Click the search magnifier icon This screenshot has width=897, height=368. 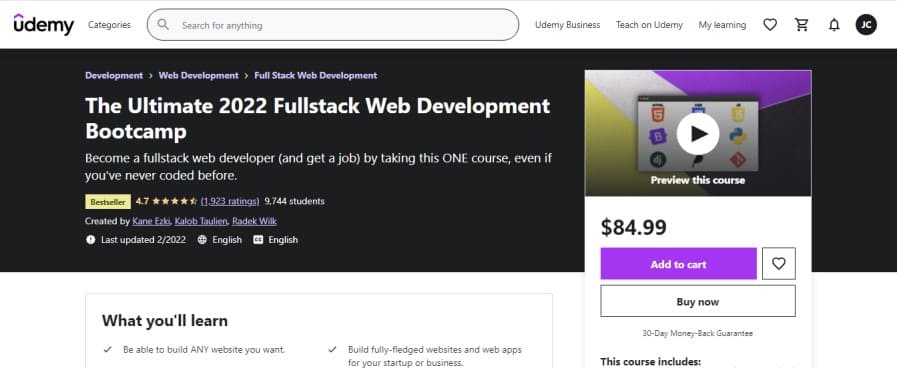pyautogui.click(x=163, y=25)
